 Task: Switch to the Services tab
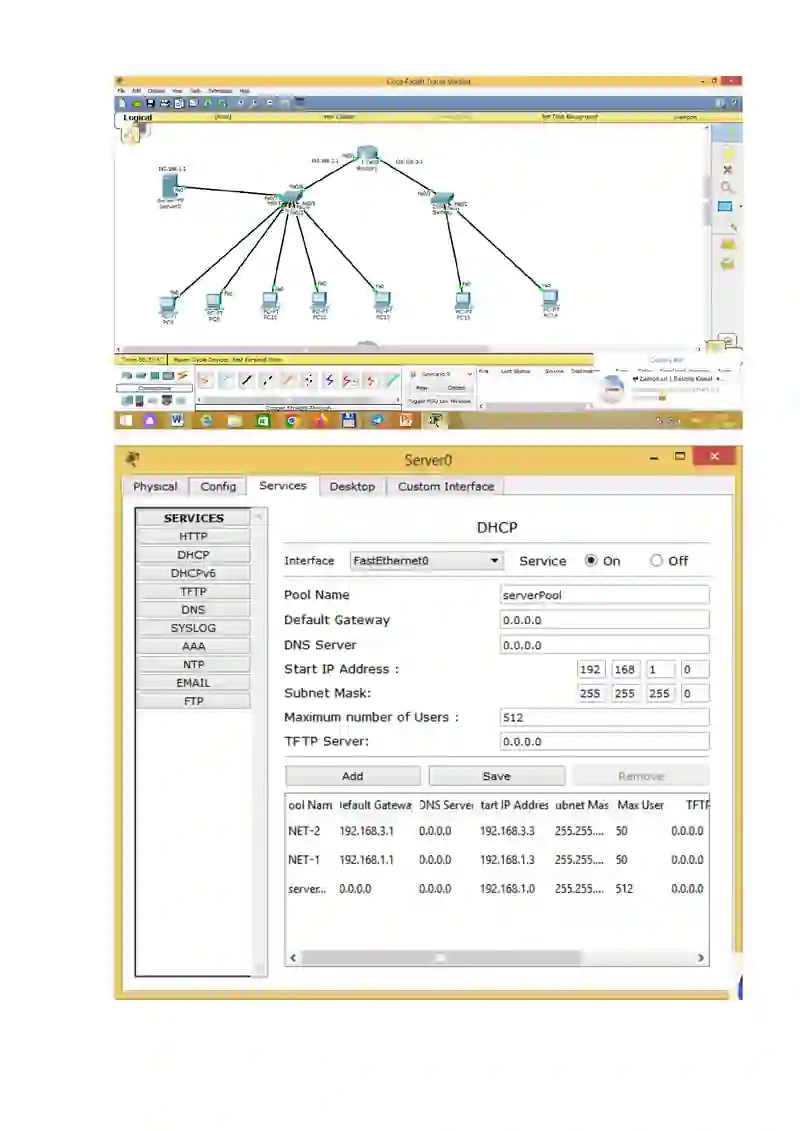click(x=283, y=486)
